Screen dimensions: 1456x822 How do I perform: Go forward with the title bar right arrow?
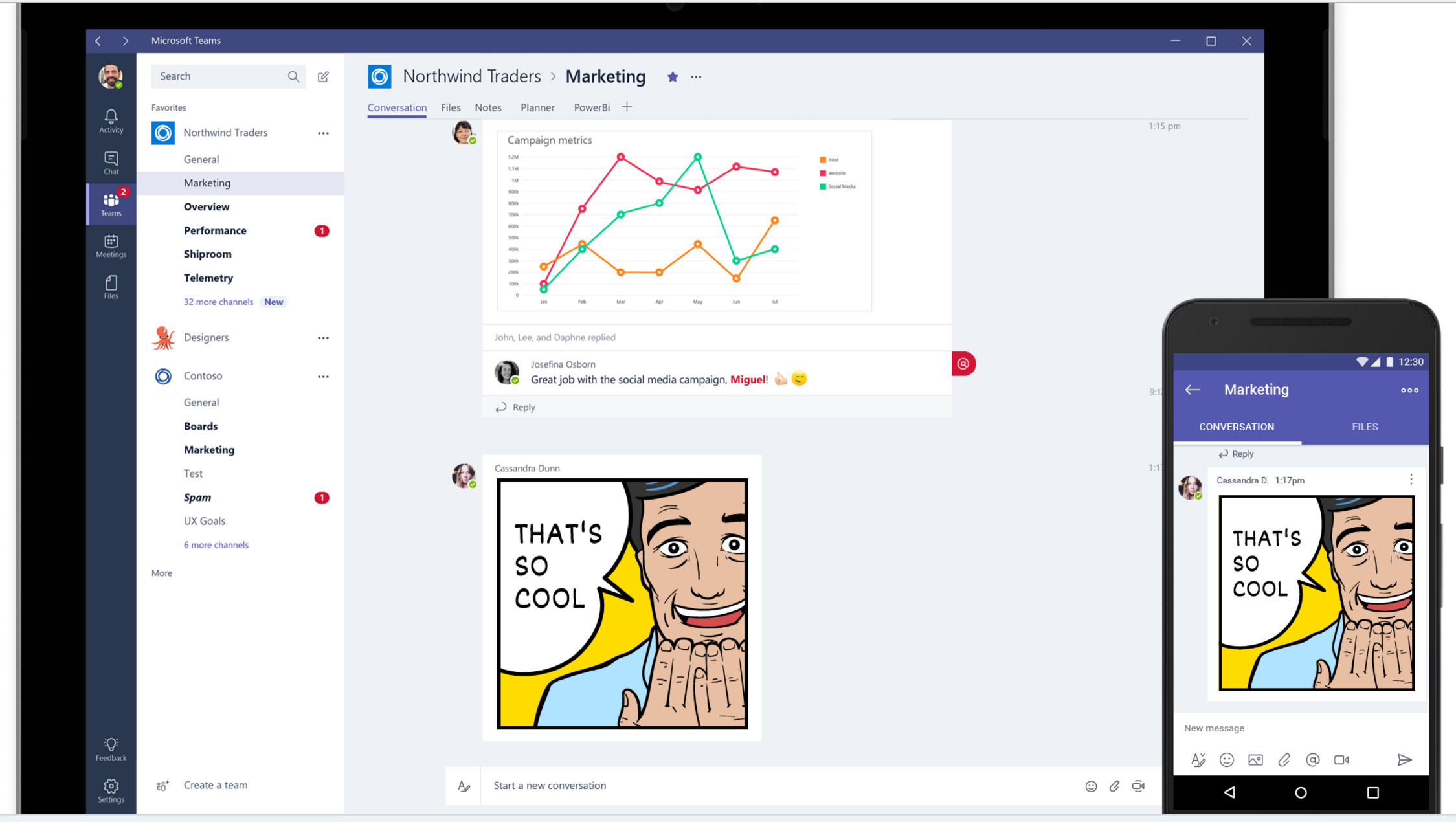coord(126,41)
